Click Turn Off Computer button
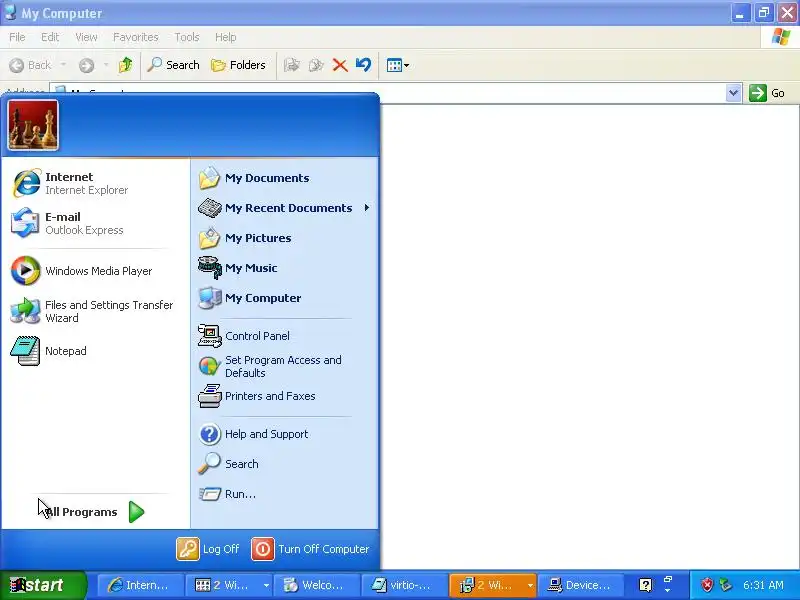This screenshot has height=600, width=800. click(x=310, y=549)
